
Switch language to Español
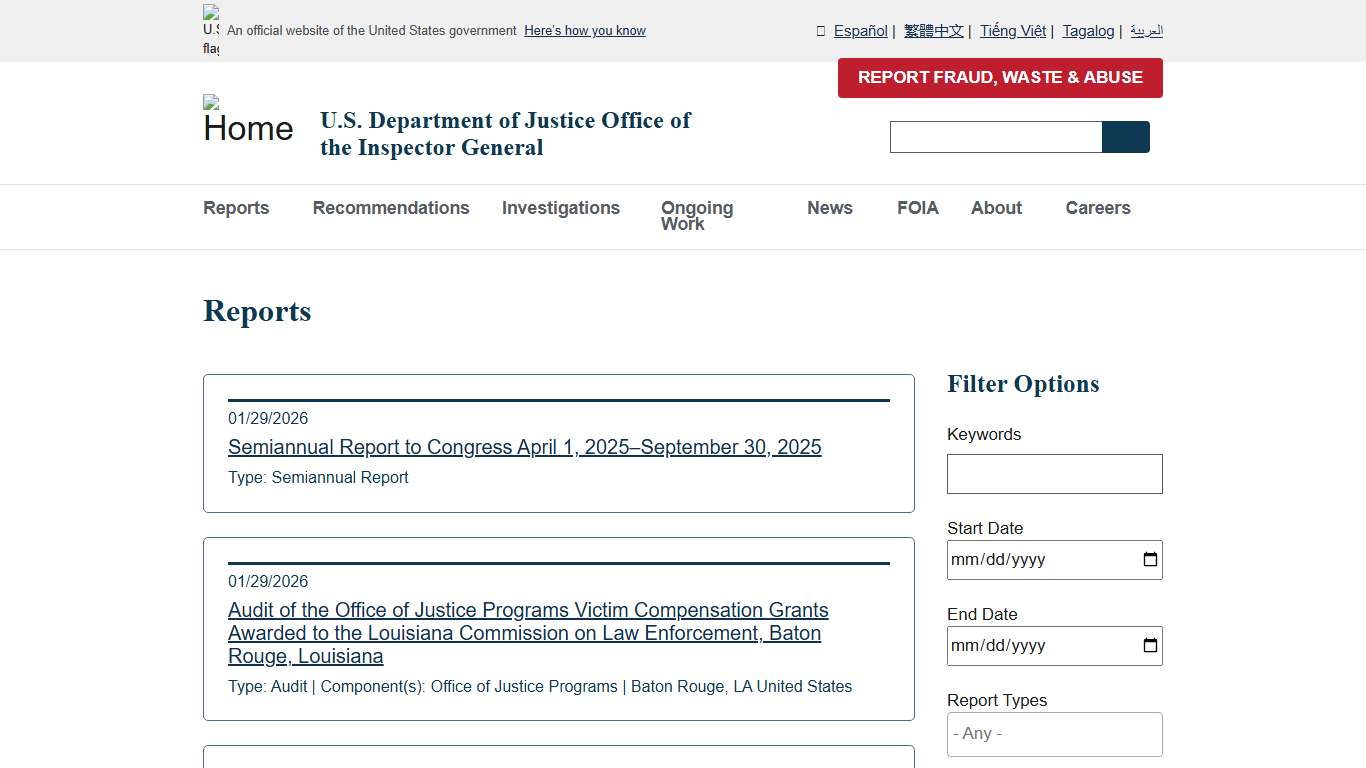(860, 31)
